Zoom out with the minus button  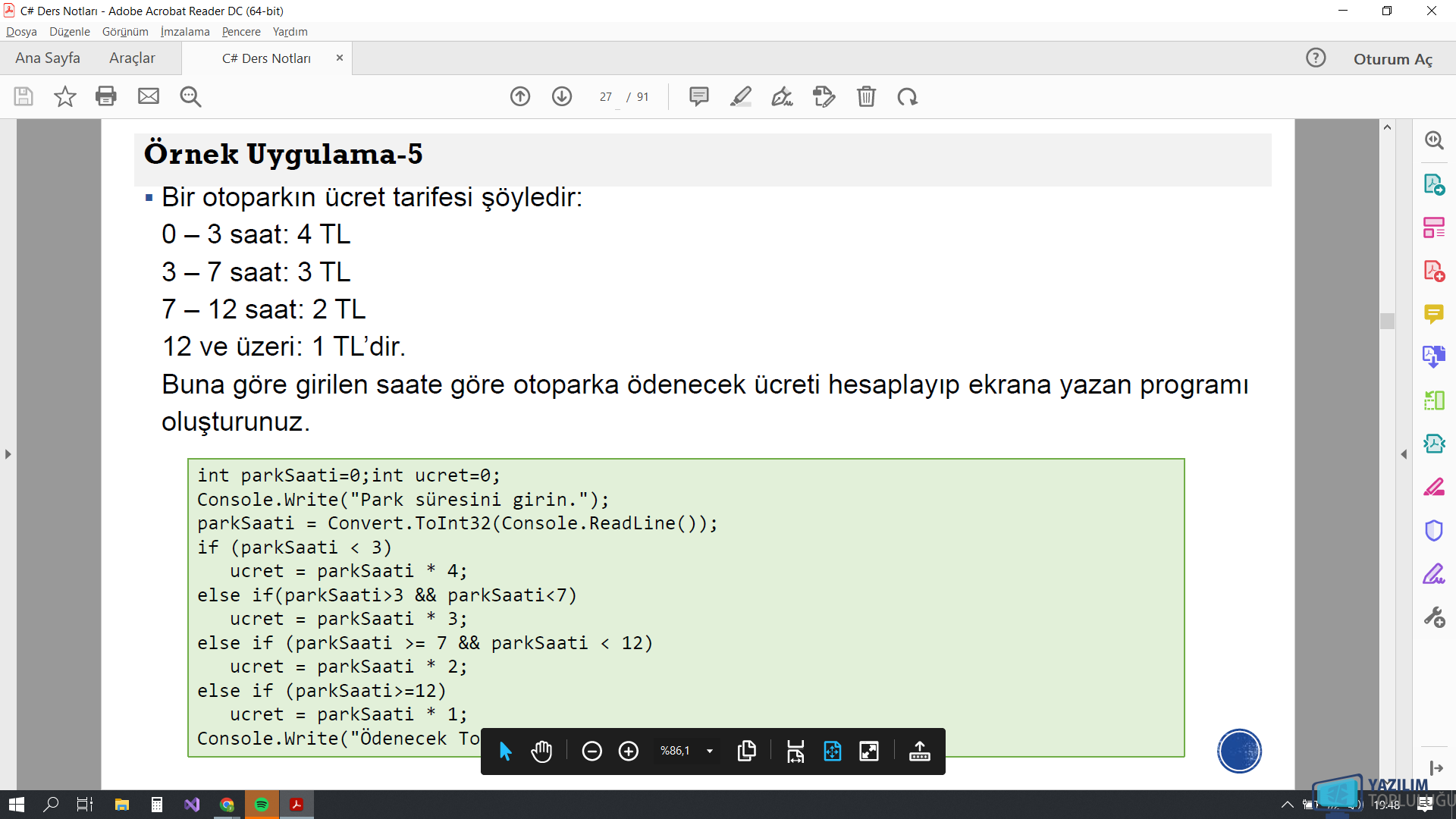click(x=592, y=752)
